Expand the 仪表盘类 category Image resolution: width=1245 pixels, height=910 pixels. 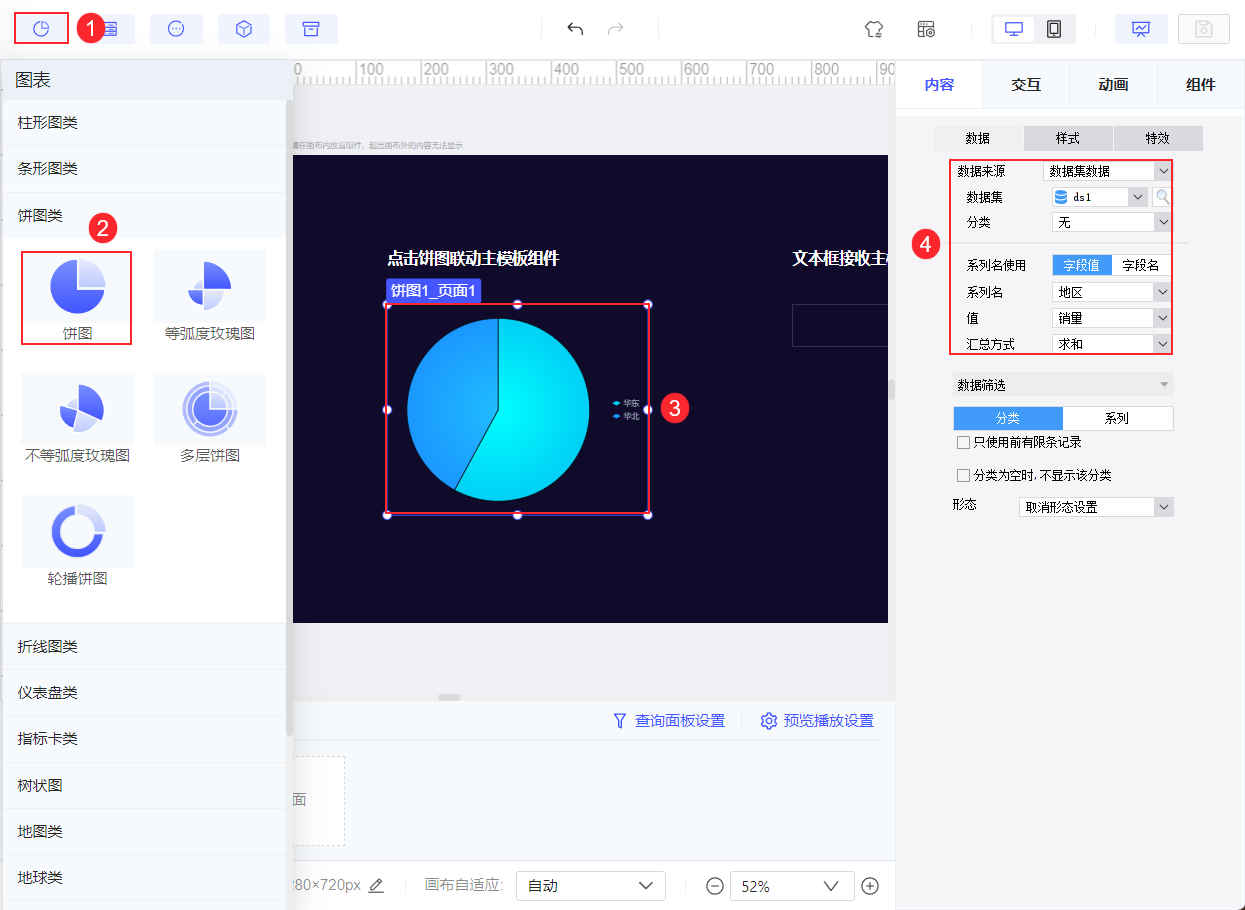point(145,693)
